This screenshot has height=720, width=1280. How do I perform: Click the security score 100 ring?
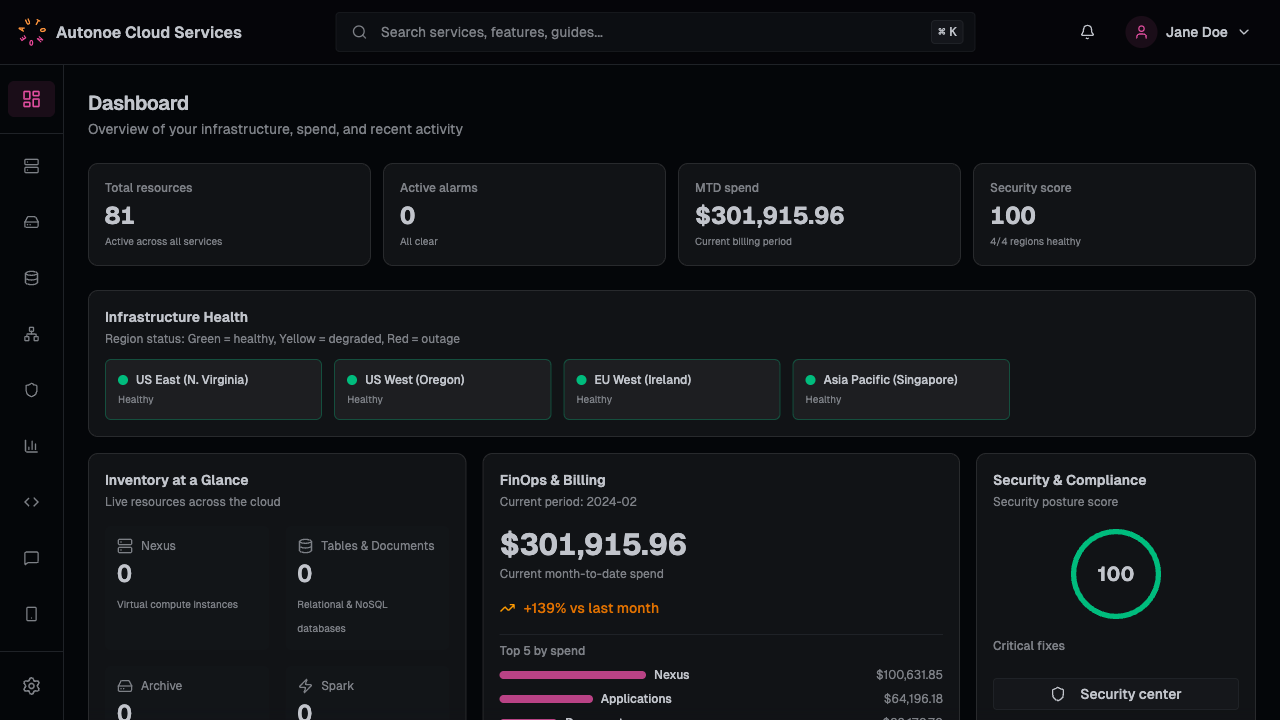(1116, 574)
